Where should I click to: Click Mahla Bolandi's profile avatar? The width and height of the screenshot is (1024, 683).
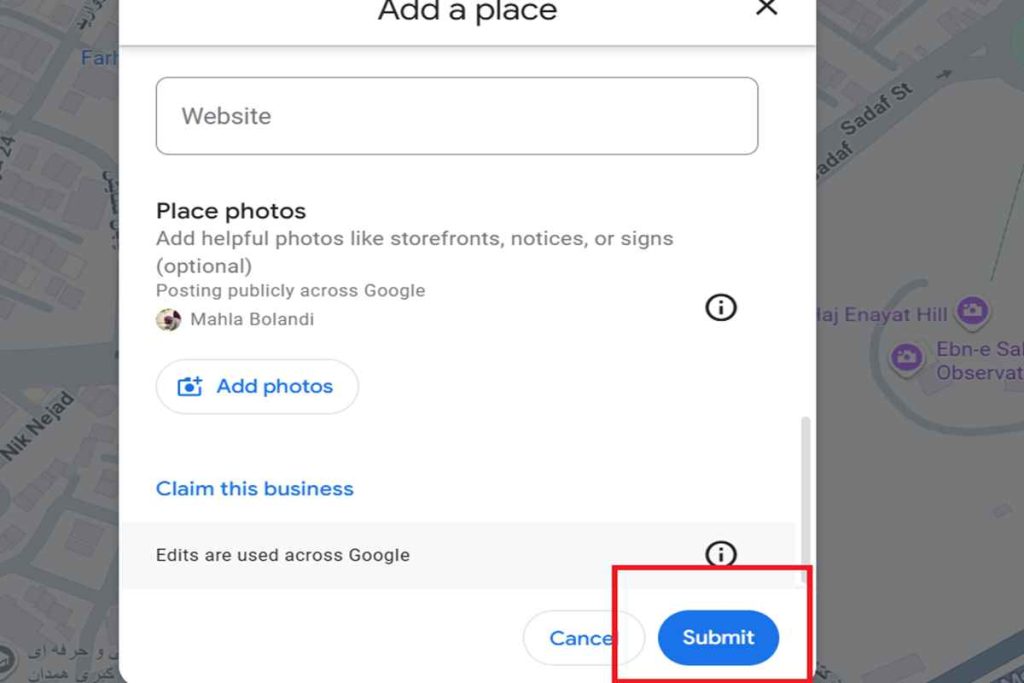pyautogui.click(x=168, y=320)
